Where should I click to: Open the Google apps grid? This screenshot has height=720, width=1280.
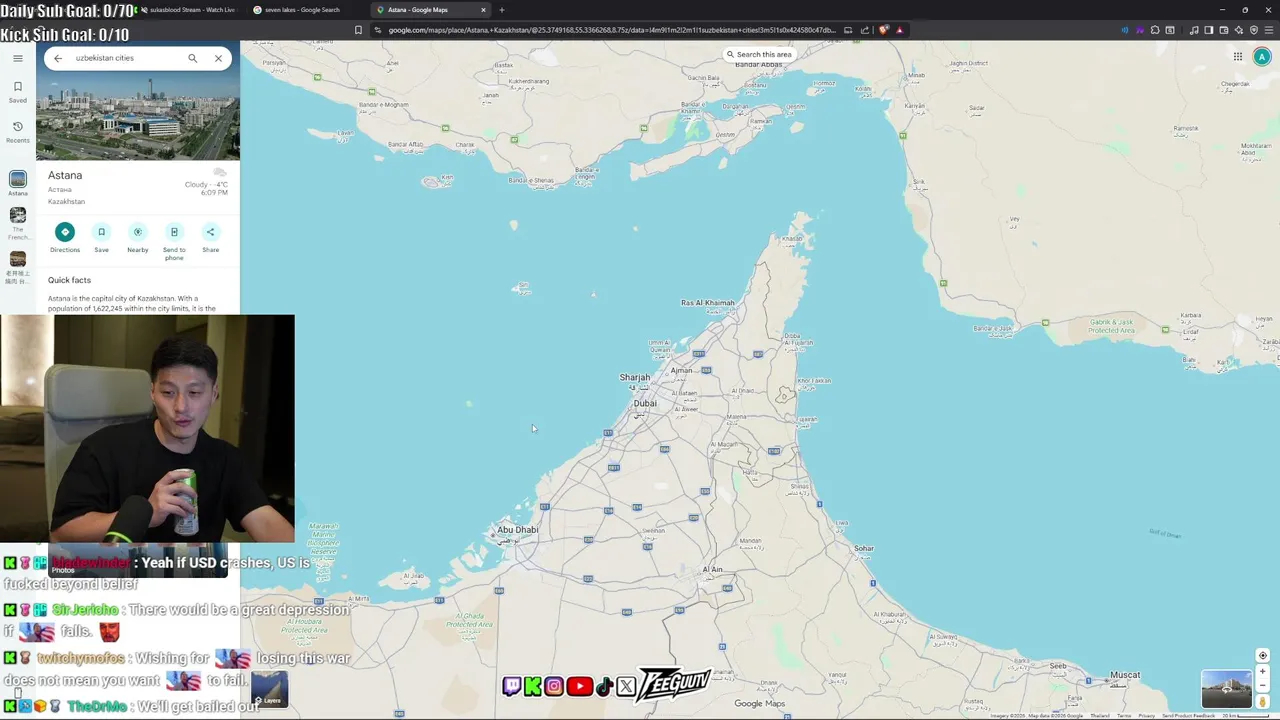click(x=1237, y=57)
